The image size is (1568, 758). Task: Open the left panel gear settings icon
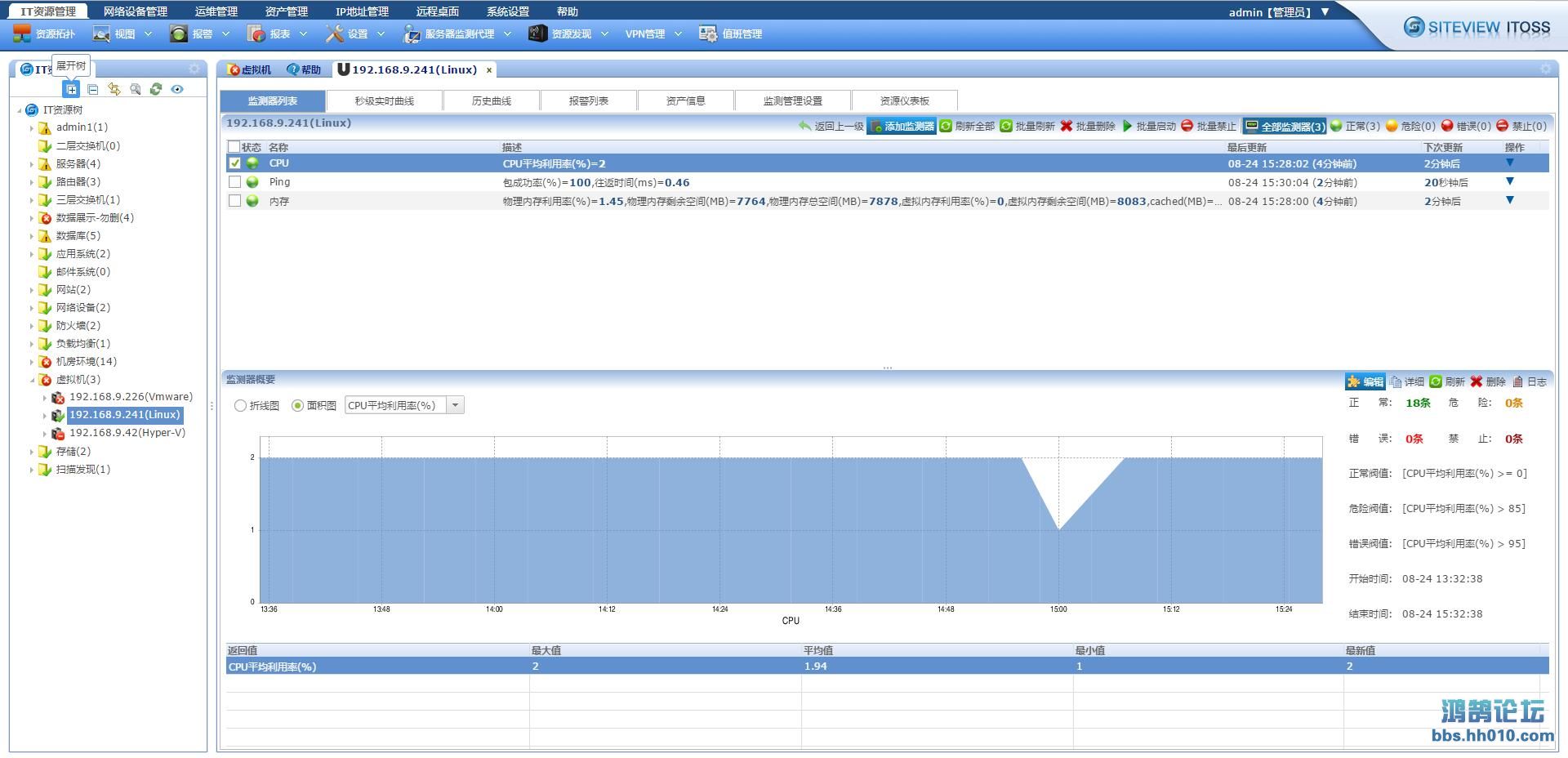tap(194, 69)
